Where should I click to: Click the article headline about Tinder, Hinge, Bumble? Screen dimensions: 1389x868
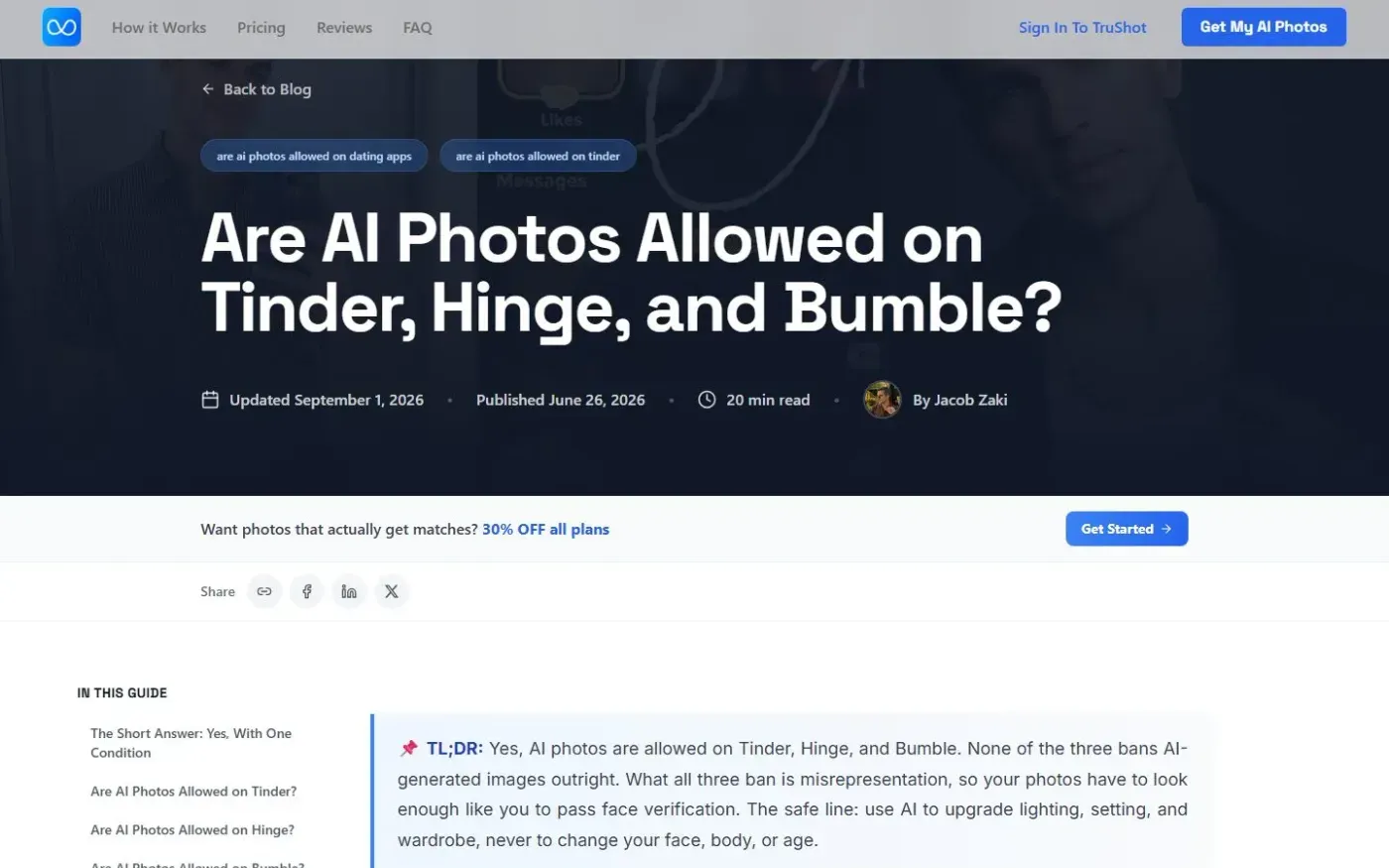[631, 274]
